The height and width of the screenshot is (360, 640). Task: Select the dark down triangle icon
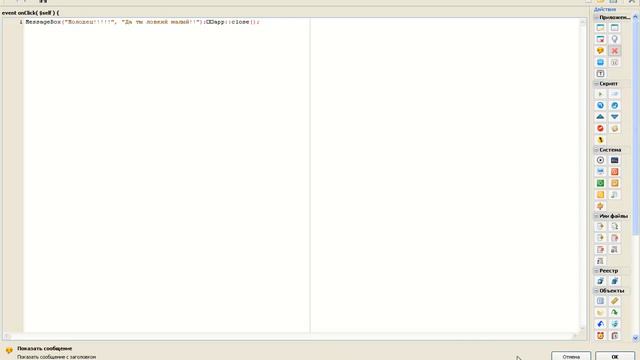[614, 117]
